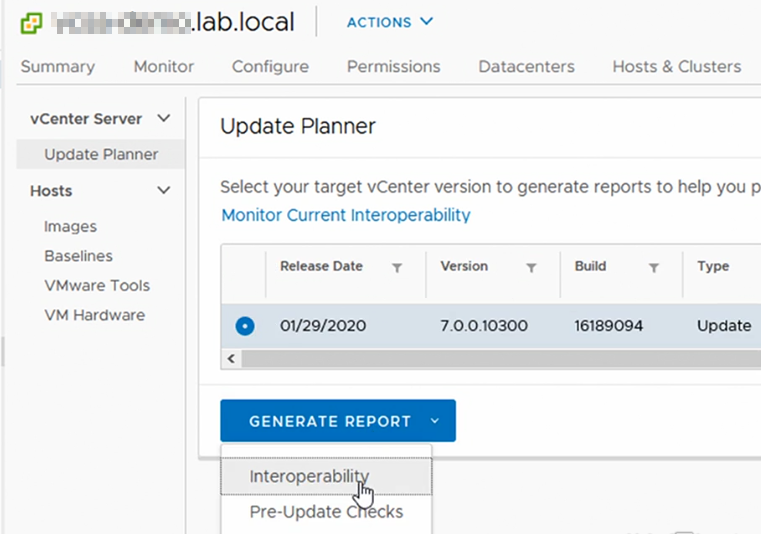Click the vCenter Server section heading

click(x=86, y=118)
